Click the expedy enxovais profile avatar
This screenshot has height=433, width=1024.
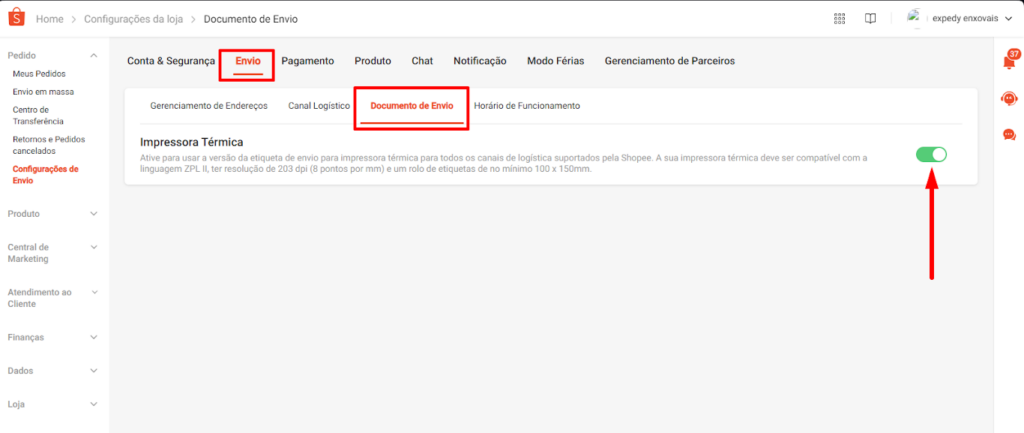coord(916,18)
